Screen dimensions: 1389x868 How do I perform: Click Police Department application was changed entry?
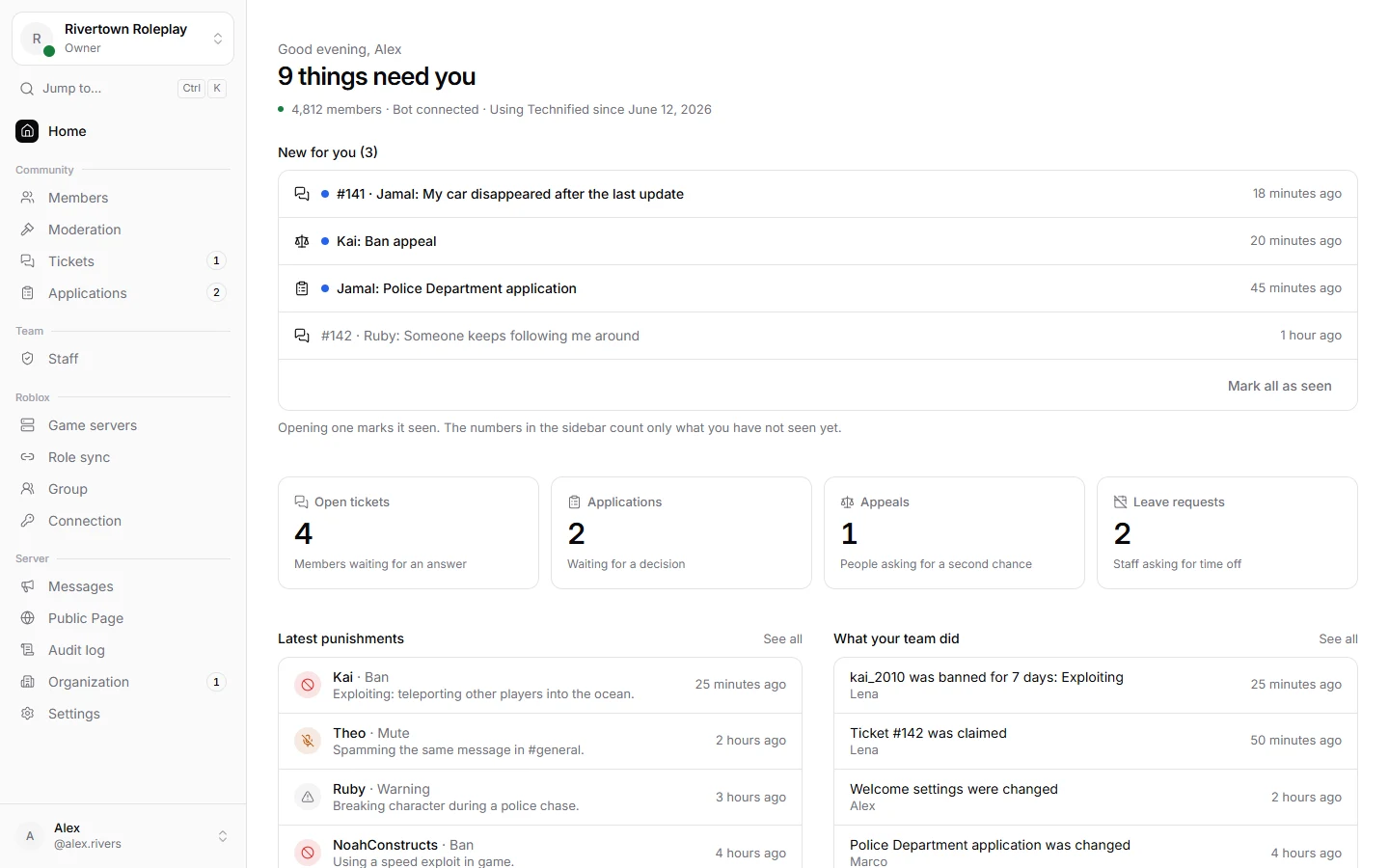coord(1096,849)
